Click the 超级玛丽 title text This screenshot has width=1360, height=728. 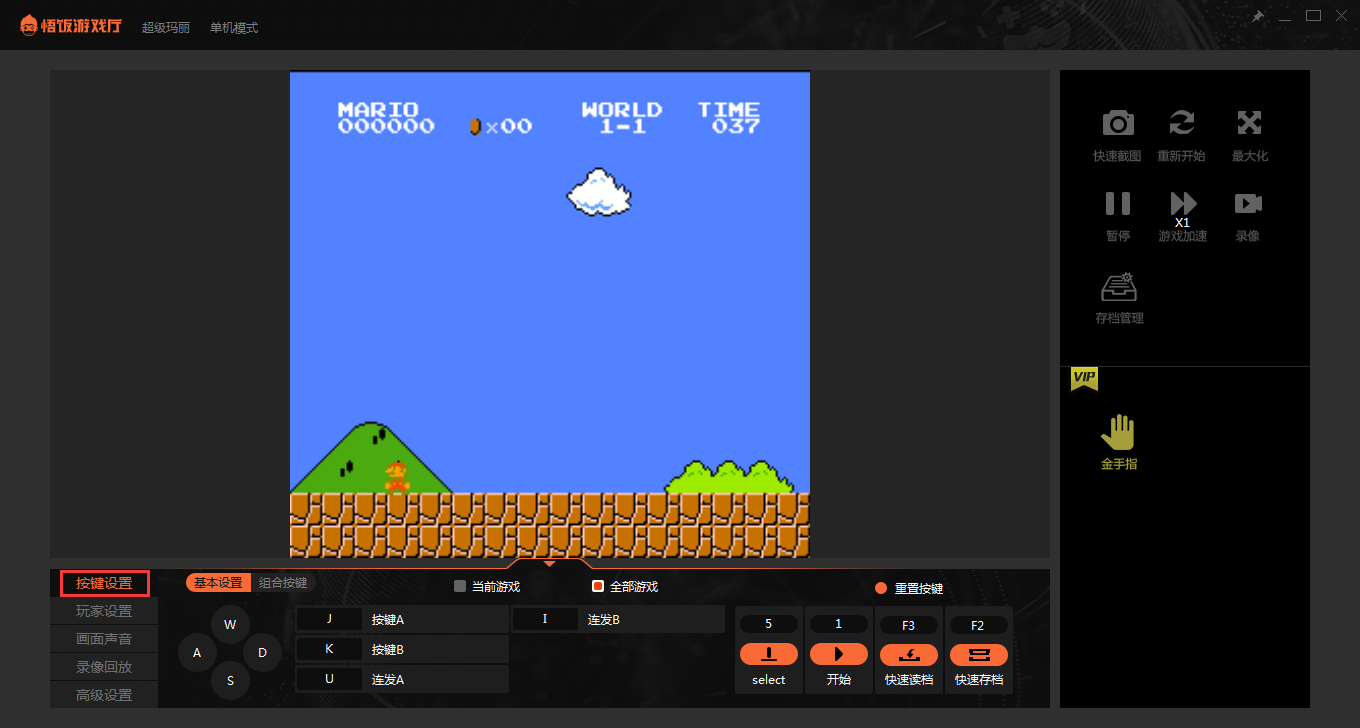point(166,28)
